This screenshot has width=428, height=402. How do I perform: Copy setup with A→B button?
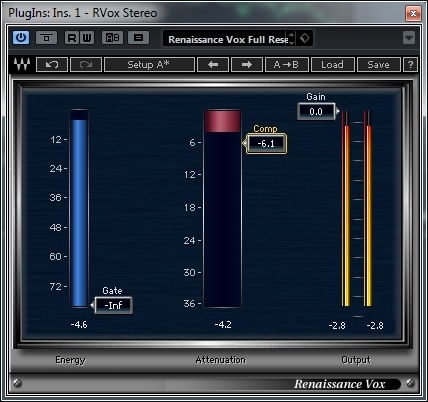tap(286, 64)
